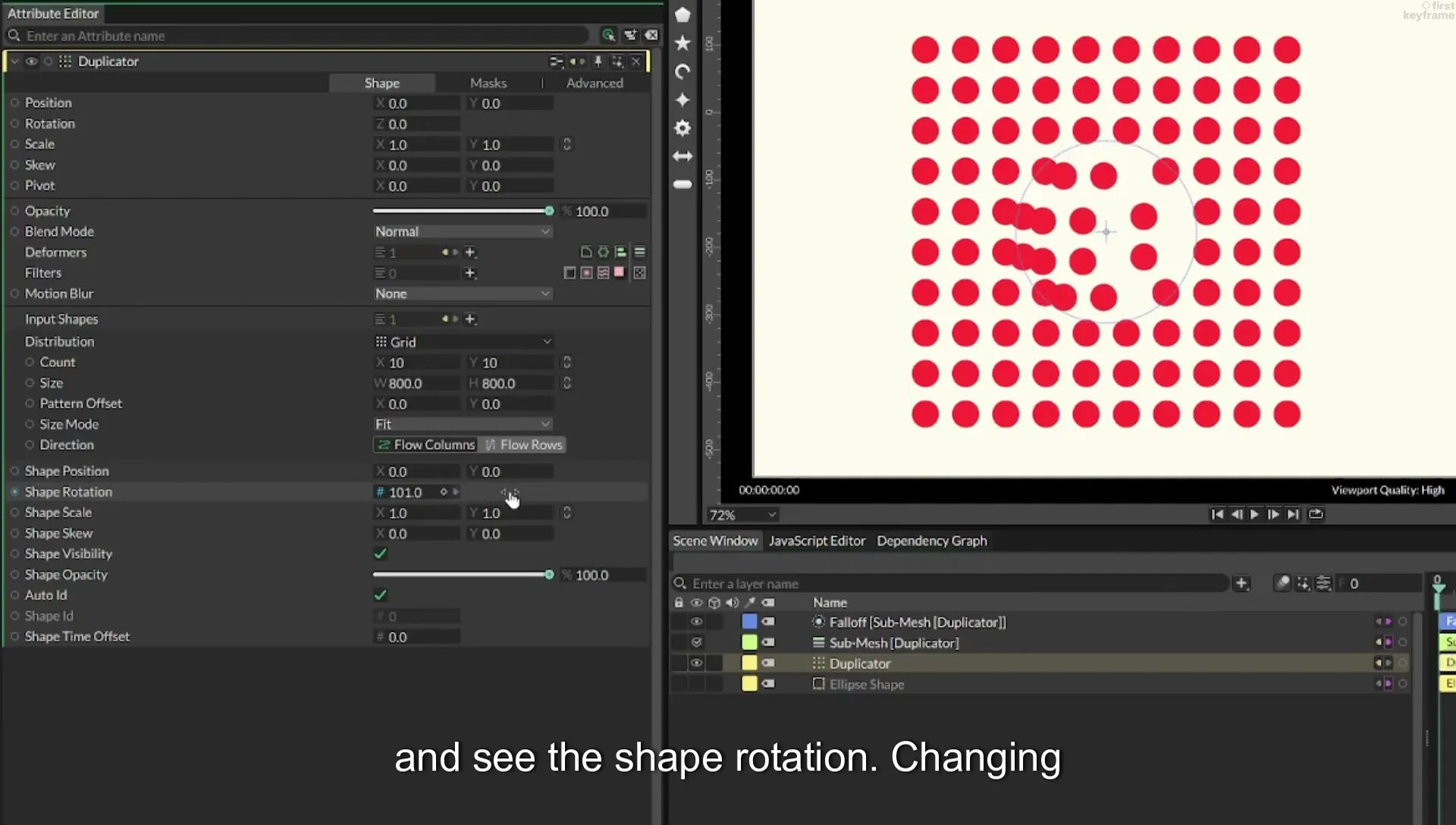
Task: Open the JavaScript Editor tab
Action: (817, 541)
